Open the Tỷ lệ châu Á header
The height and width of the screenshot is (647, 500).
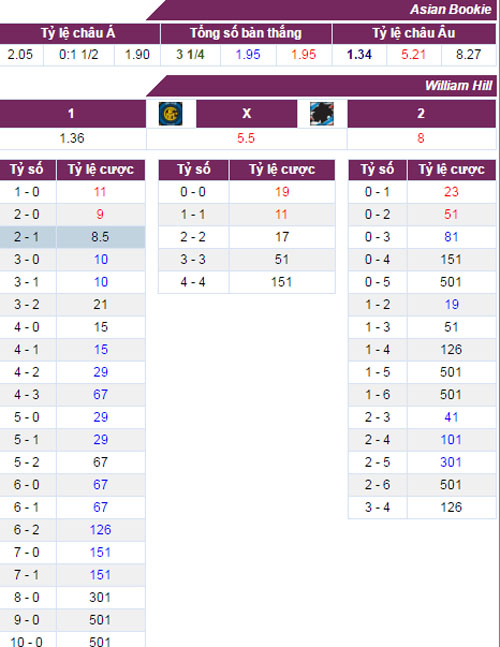coord(78,33)
